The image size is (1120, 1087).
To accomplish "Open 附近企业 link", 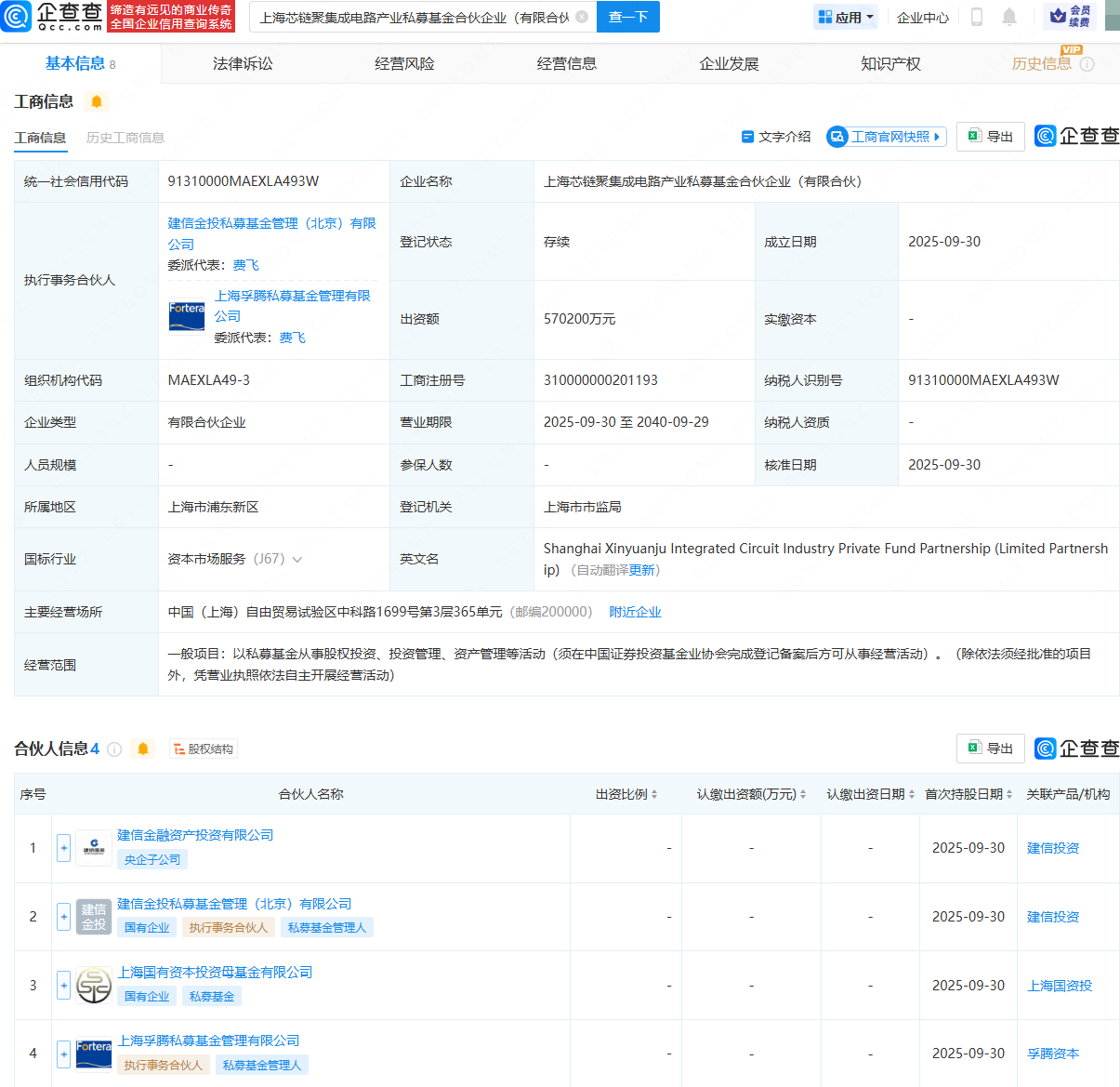I will tap(635, 612).
